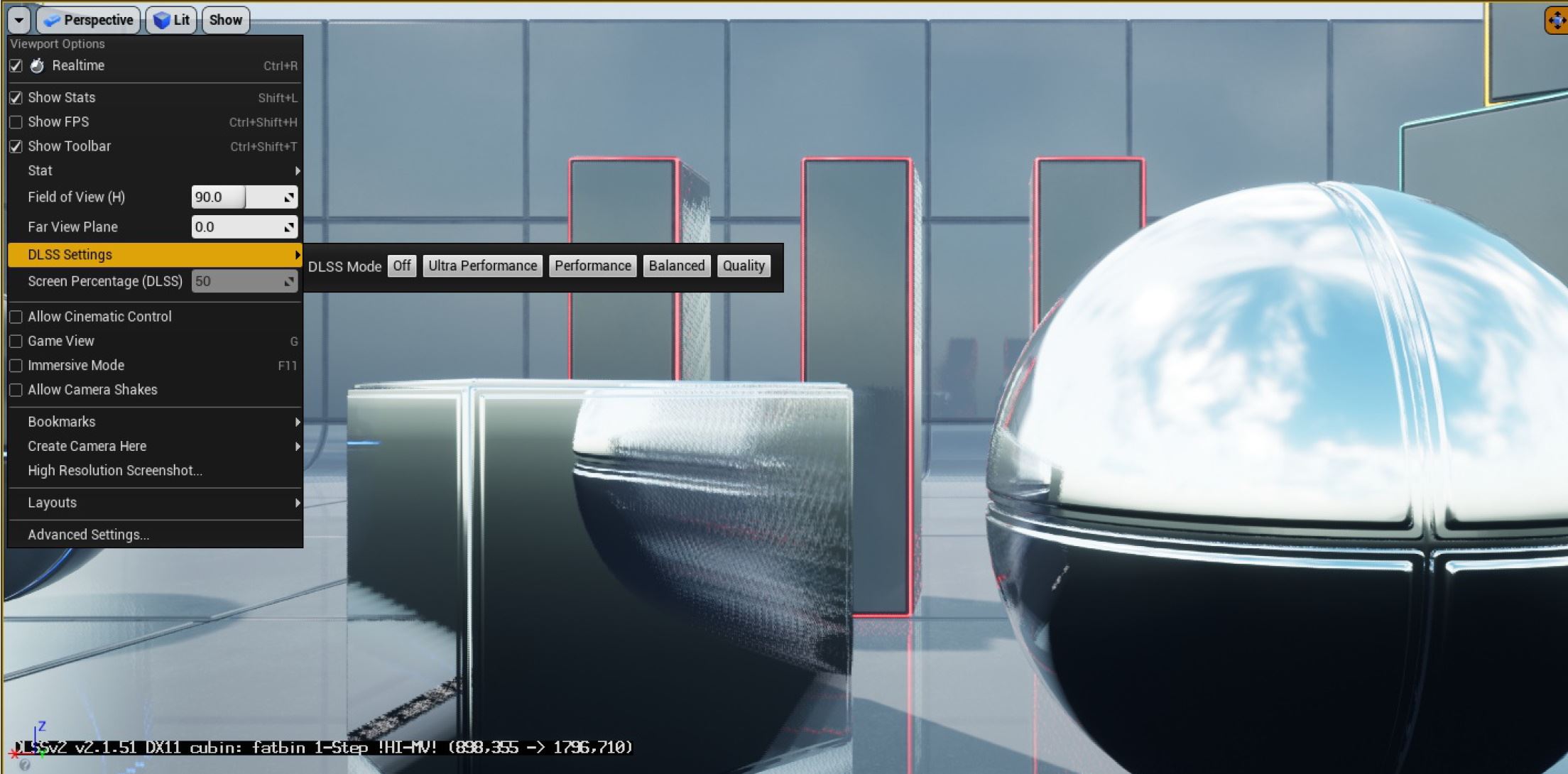Click the Viewport Options header text
This screenshot has width=1568, height=774.
[x=58, y=44]
